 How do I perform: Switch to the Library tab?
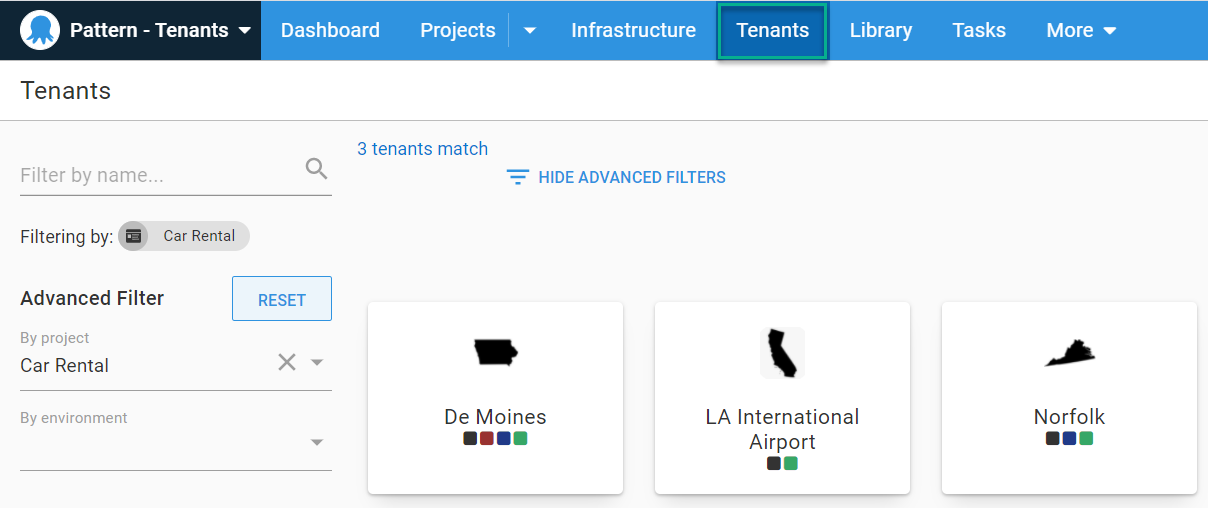click(x=880, y=31)
